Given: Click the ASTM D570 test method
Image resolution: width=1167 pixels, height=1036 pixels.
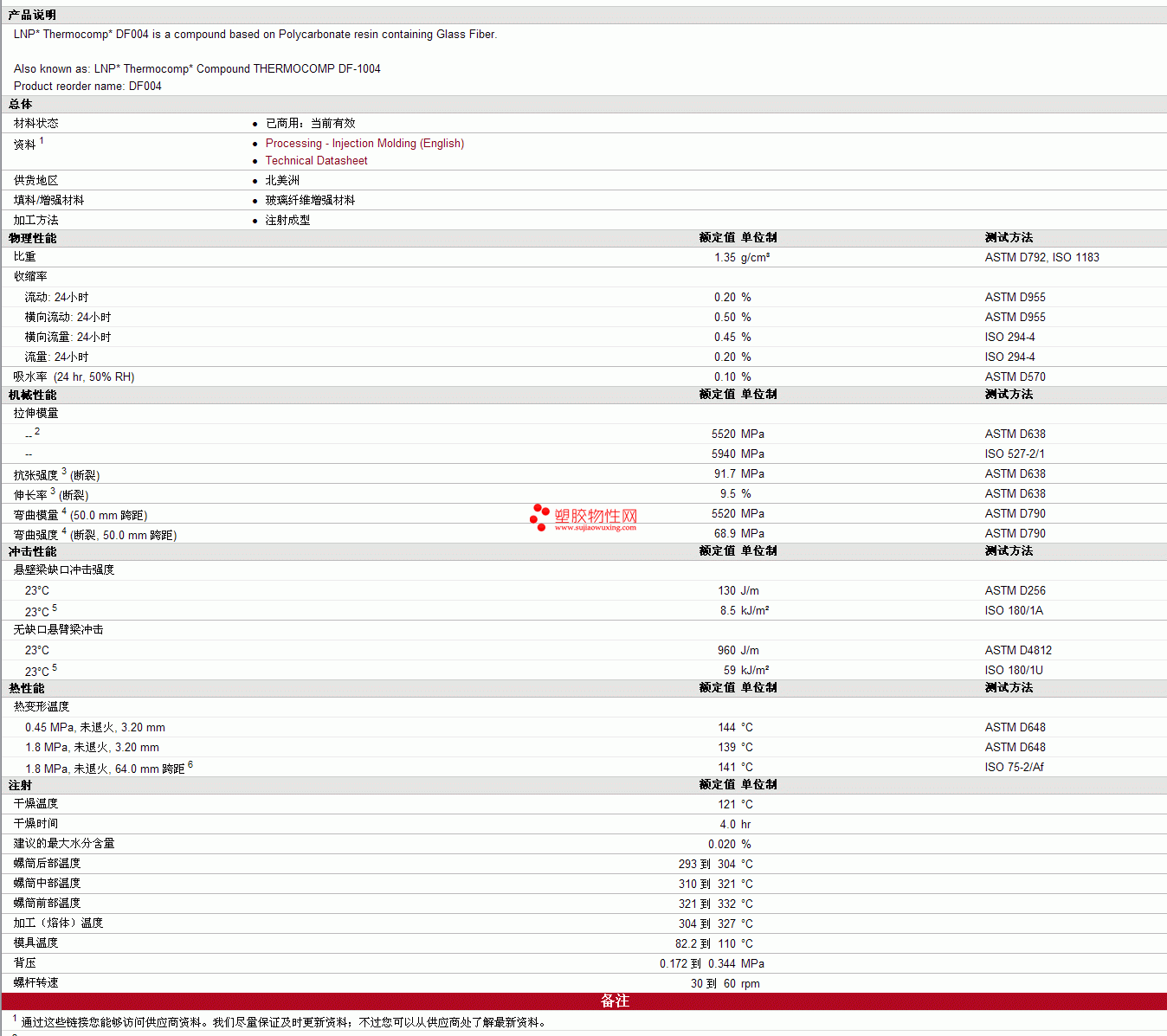Looking at the screenshot, I should (x=1015, y=377).
